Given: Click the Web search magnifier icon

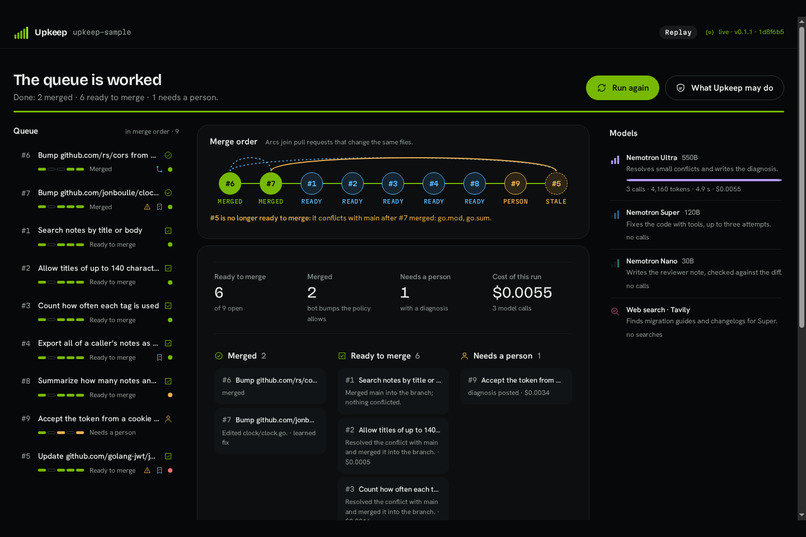Looking at the screenshot, I should 615,311.
